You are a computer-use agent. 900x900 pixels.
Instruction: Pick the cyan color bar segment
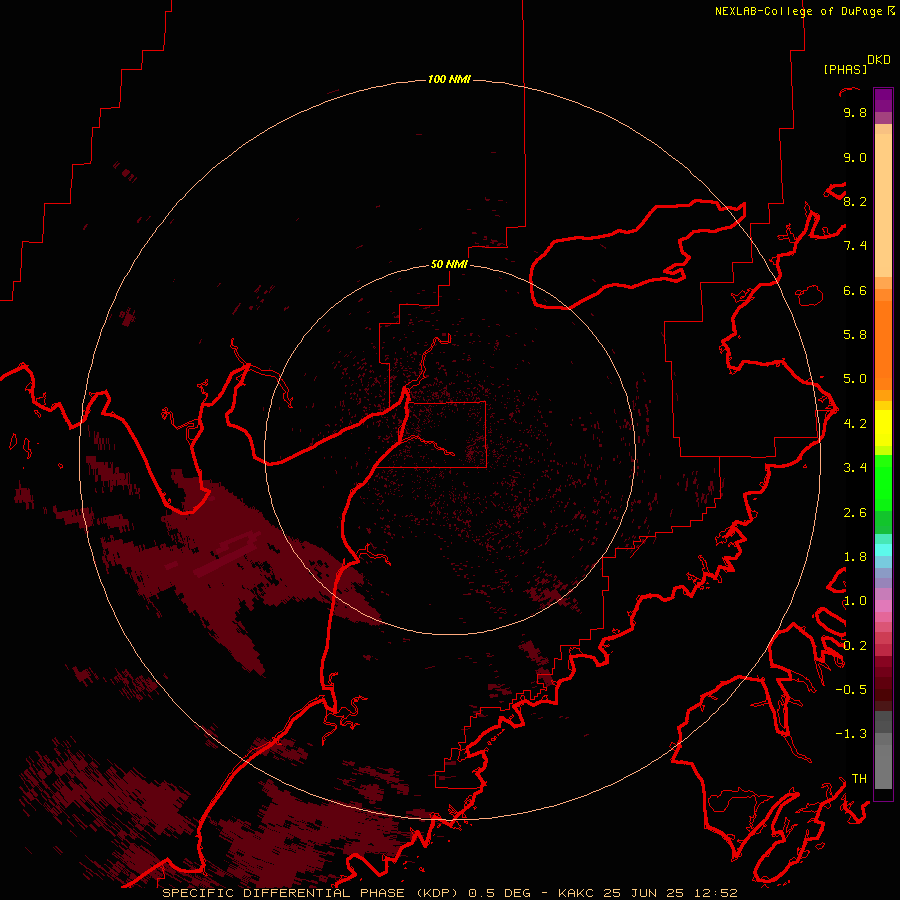point(883,550)
